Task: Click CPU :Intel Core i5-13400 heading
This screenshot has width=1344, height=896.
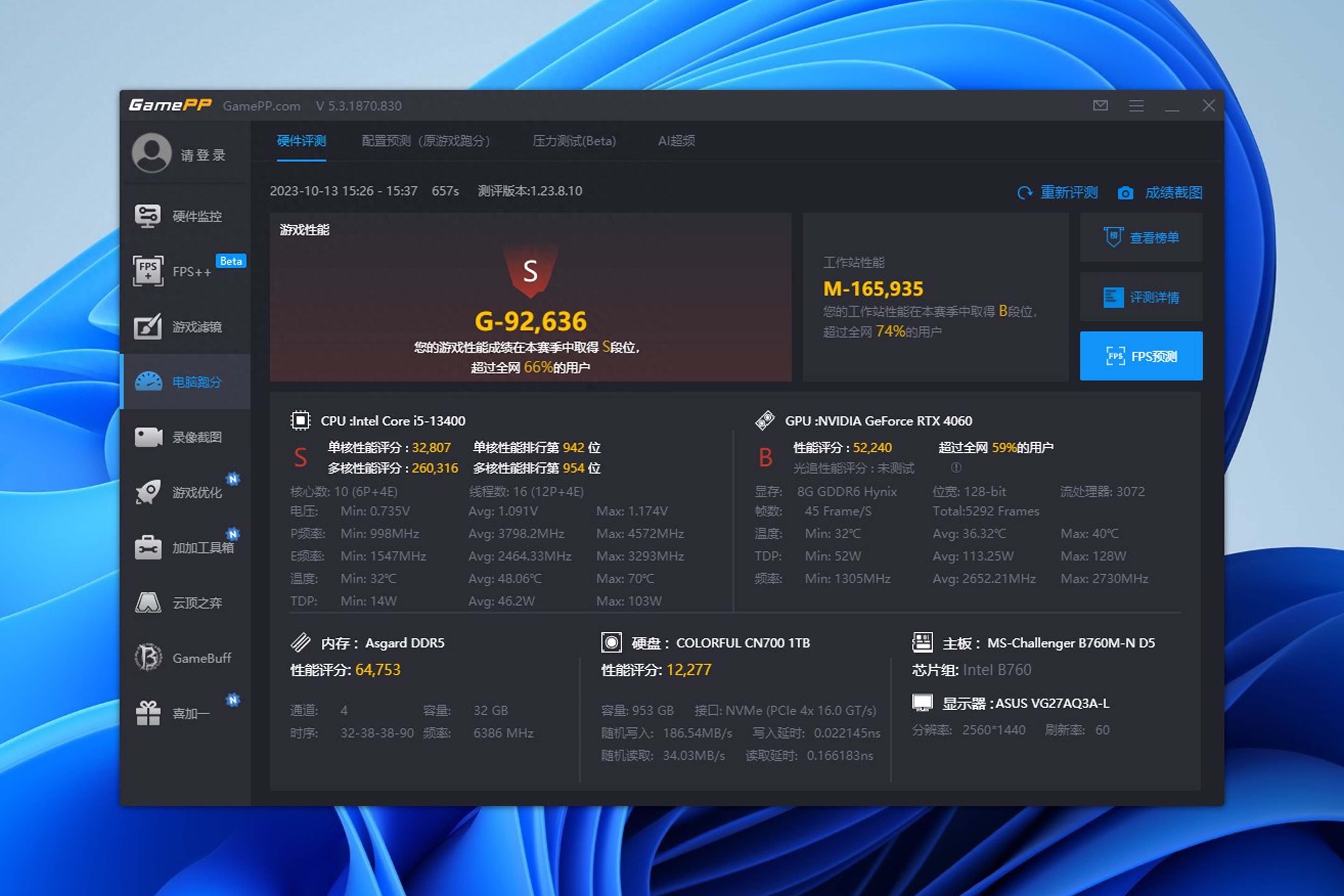Action: tap(393, 421)
